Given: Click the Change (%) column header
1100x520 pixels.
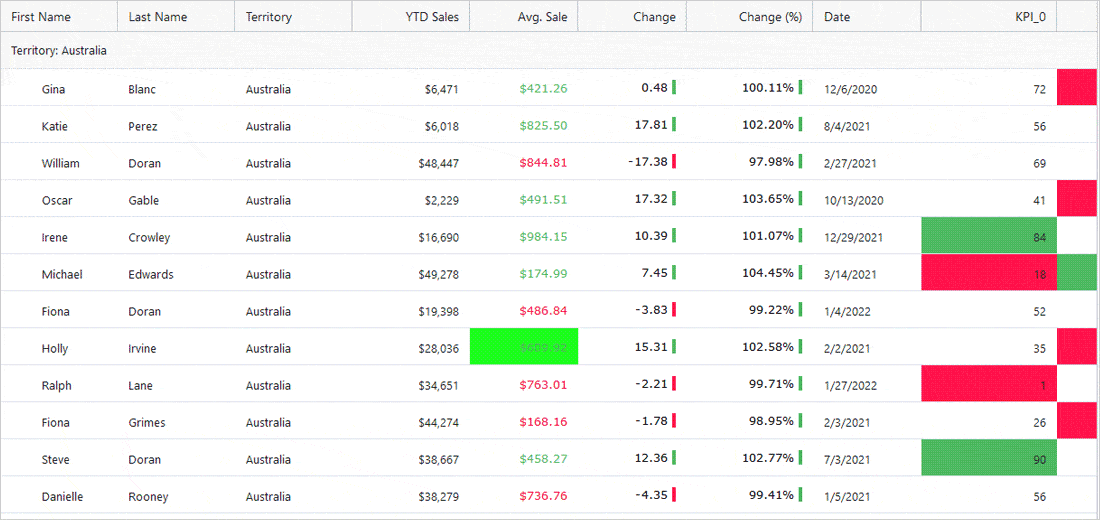Looking at the screenshot, I should pos(770,17).
